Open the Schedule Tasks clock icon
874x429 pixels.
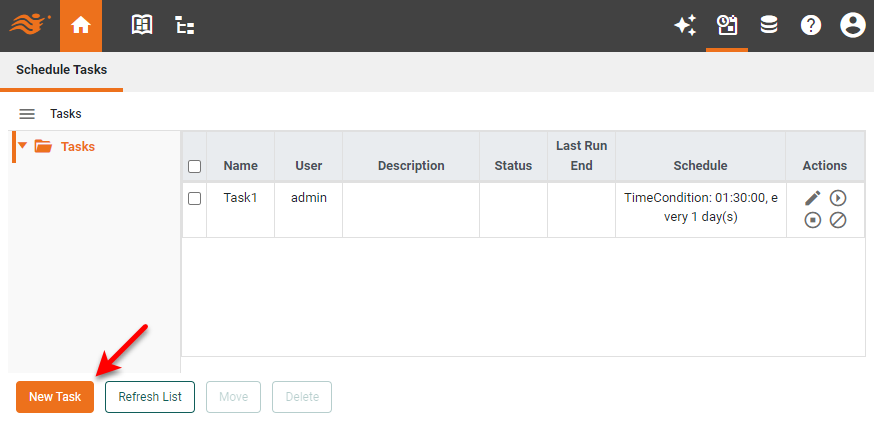click(727, 26)
